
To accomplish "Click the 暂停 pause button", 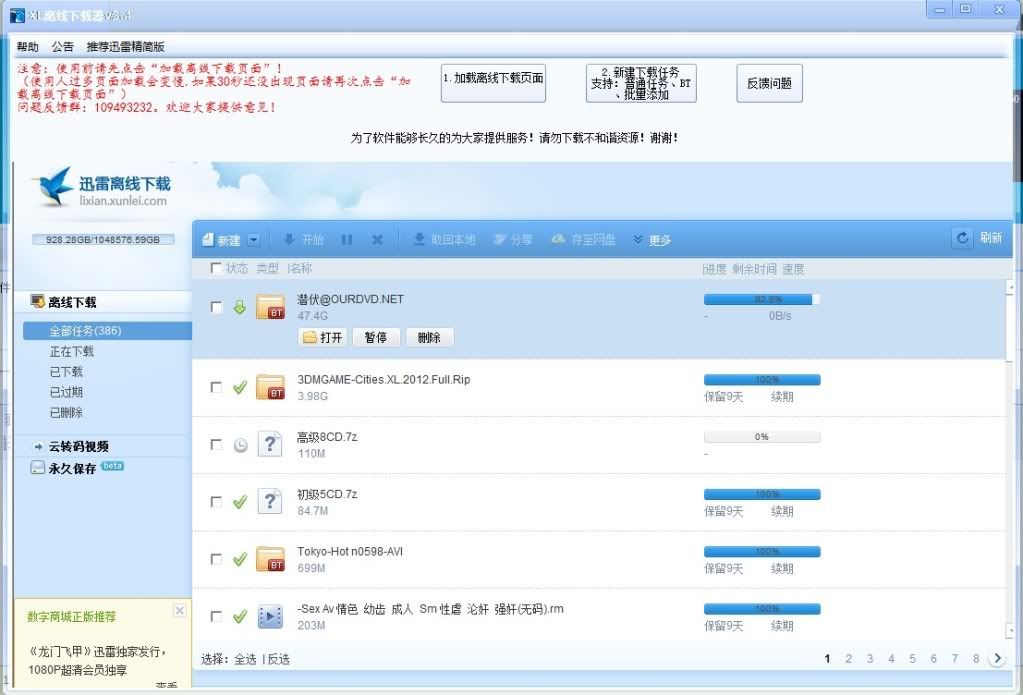I will click(376, 337).
